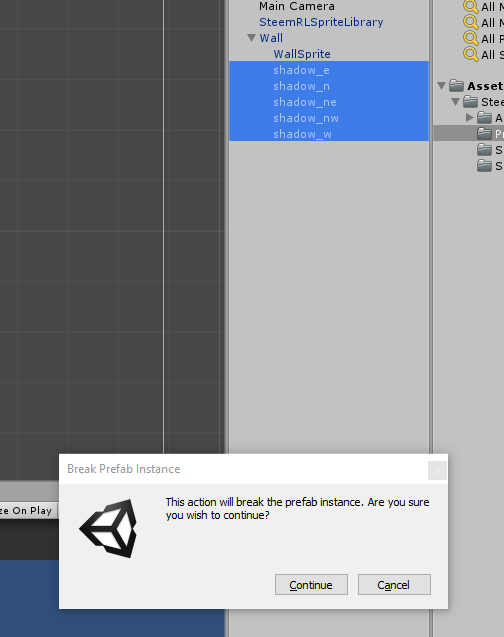Viewport: 504px width, 637px height.
Task: Select shadow_ne in the hierarchy
Action: tap(329, 102)
